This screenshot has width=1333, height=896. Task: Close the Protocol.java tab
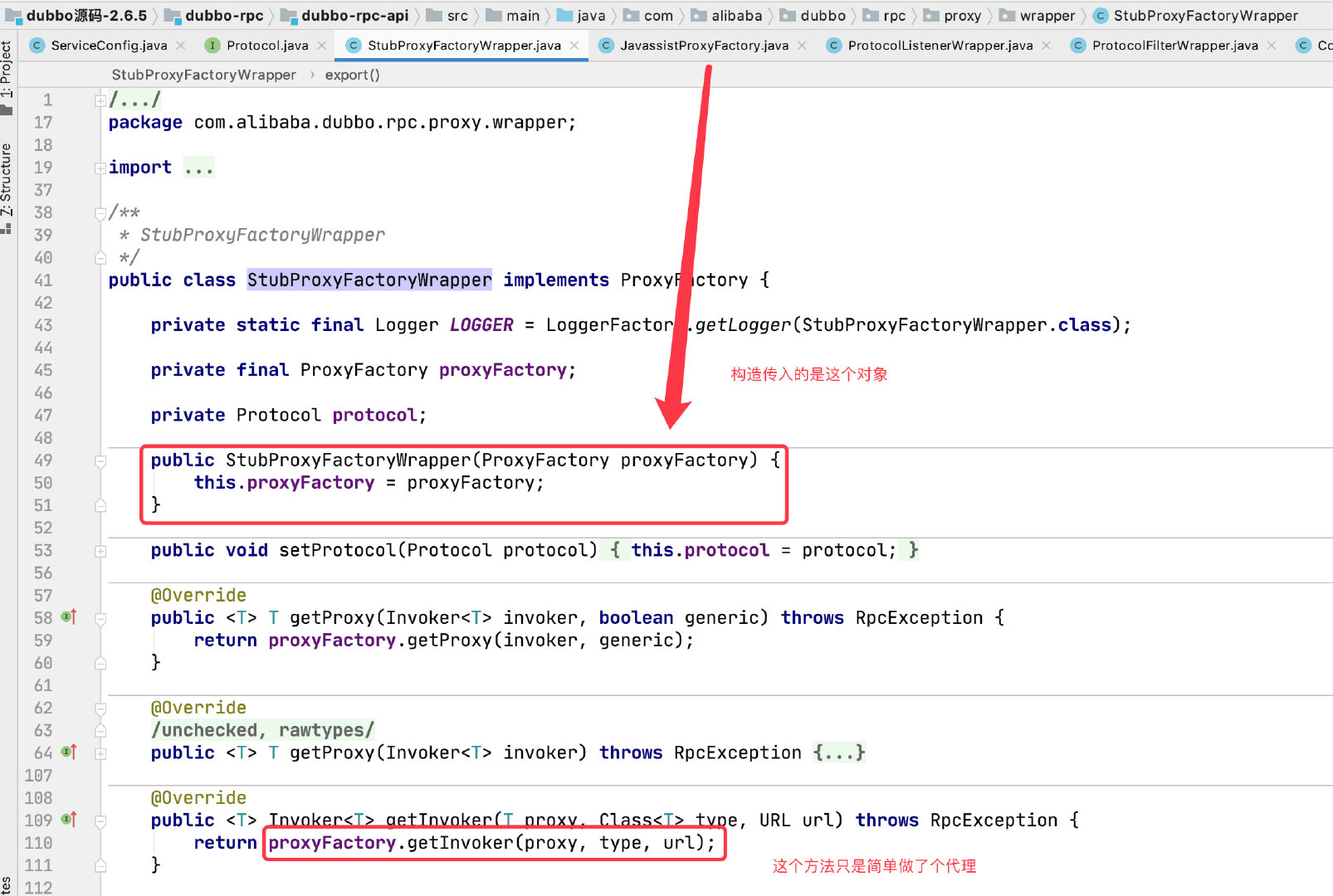point(322,46)
